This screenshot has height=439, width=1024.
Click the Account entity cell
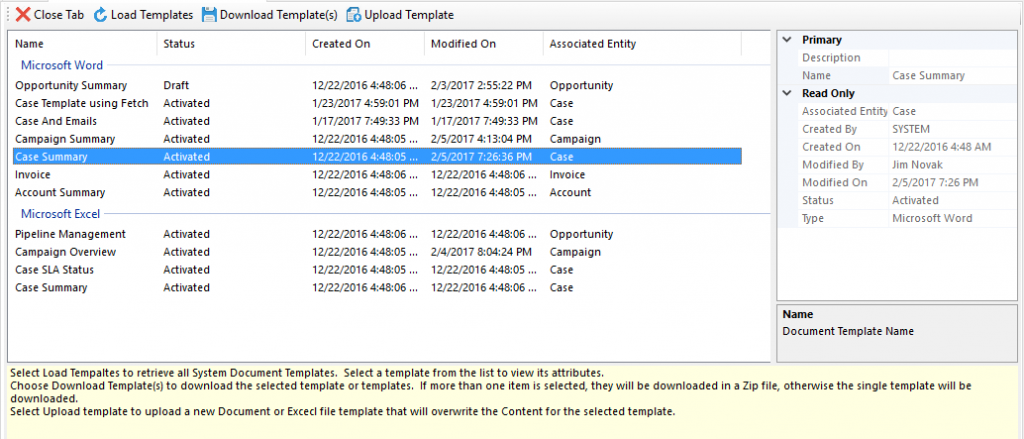coord(570,193)
